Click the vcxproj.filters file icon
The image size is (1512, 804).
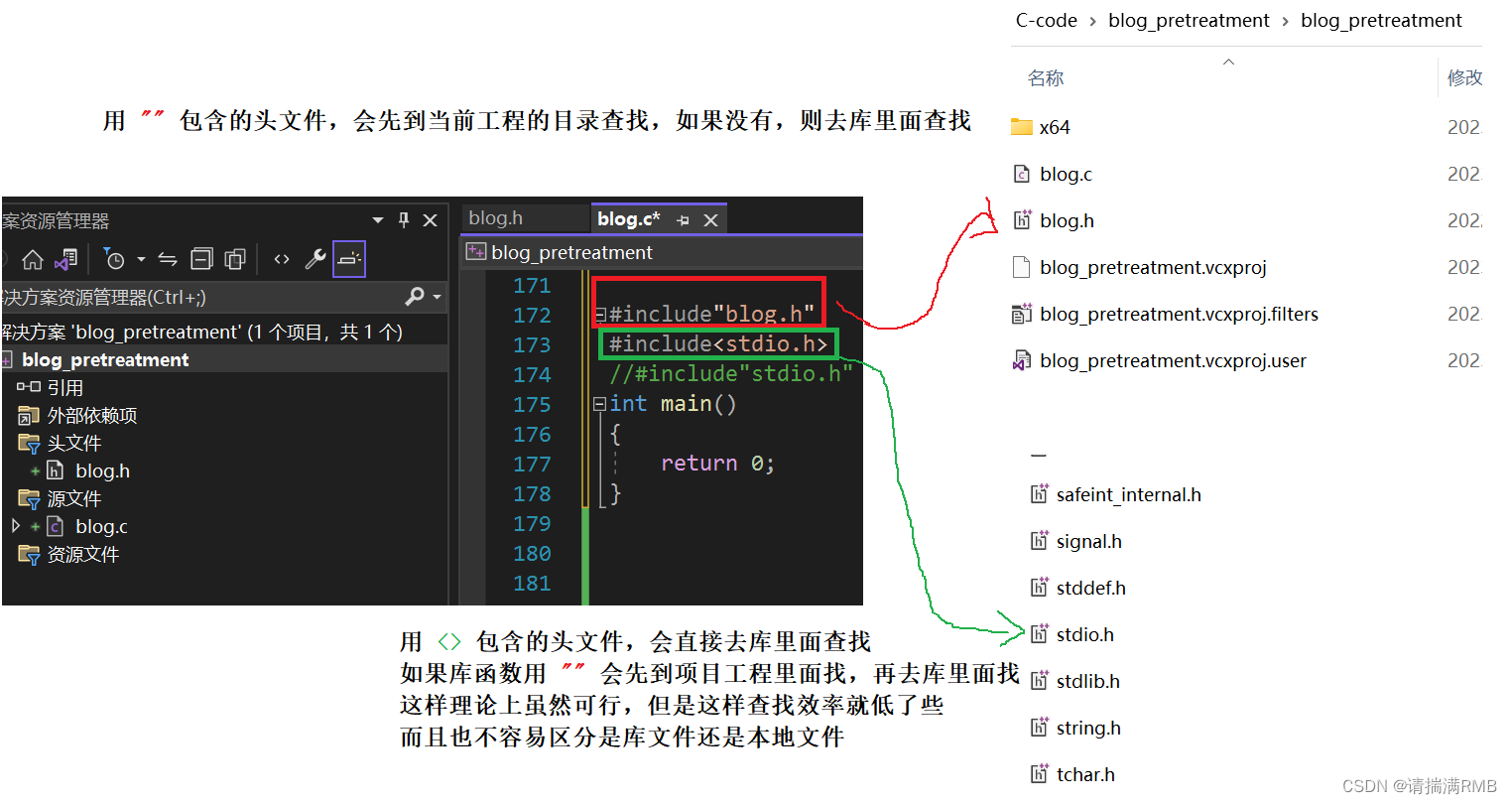(1022, 314)
